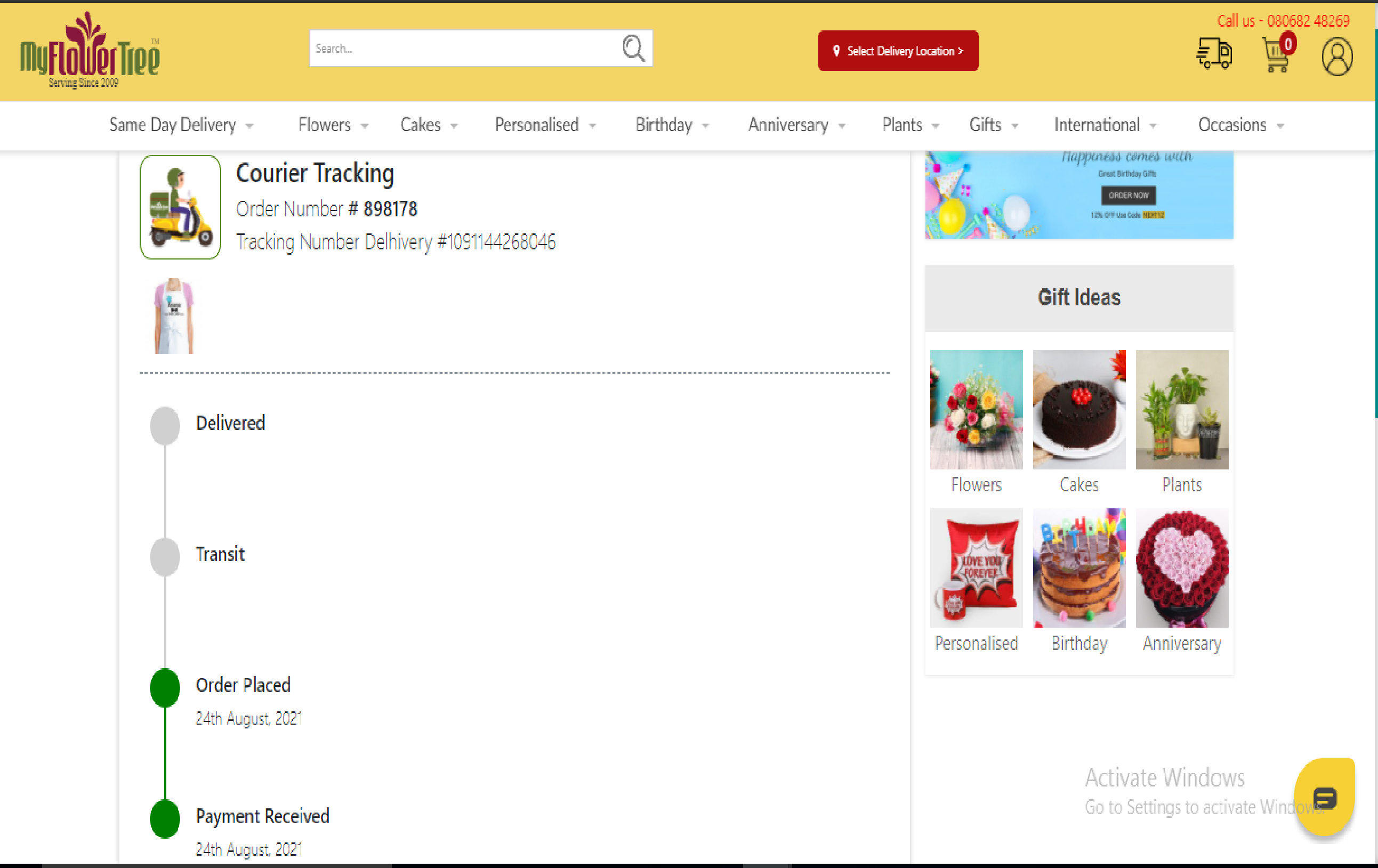1378x868 pixels.
Task: Click Select Delivery Location button
Action: [898, 51]
